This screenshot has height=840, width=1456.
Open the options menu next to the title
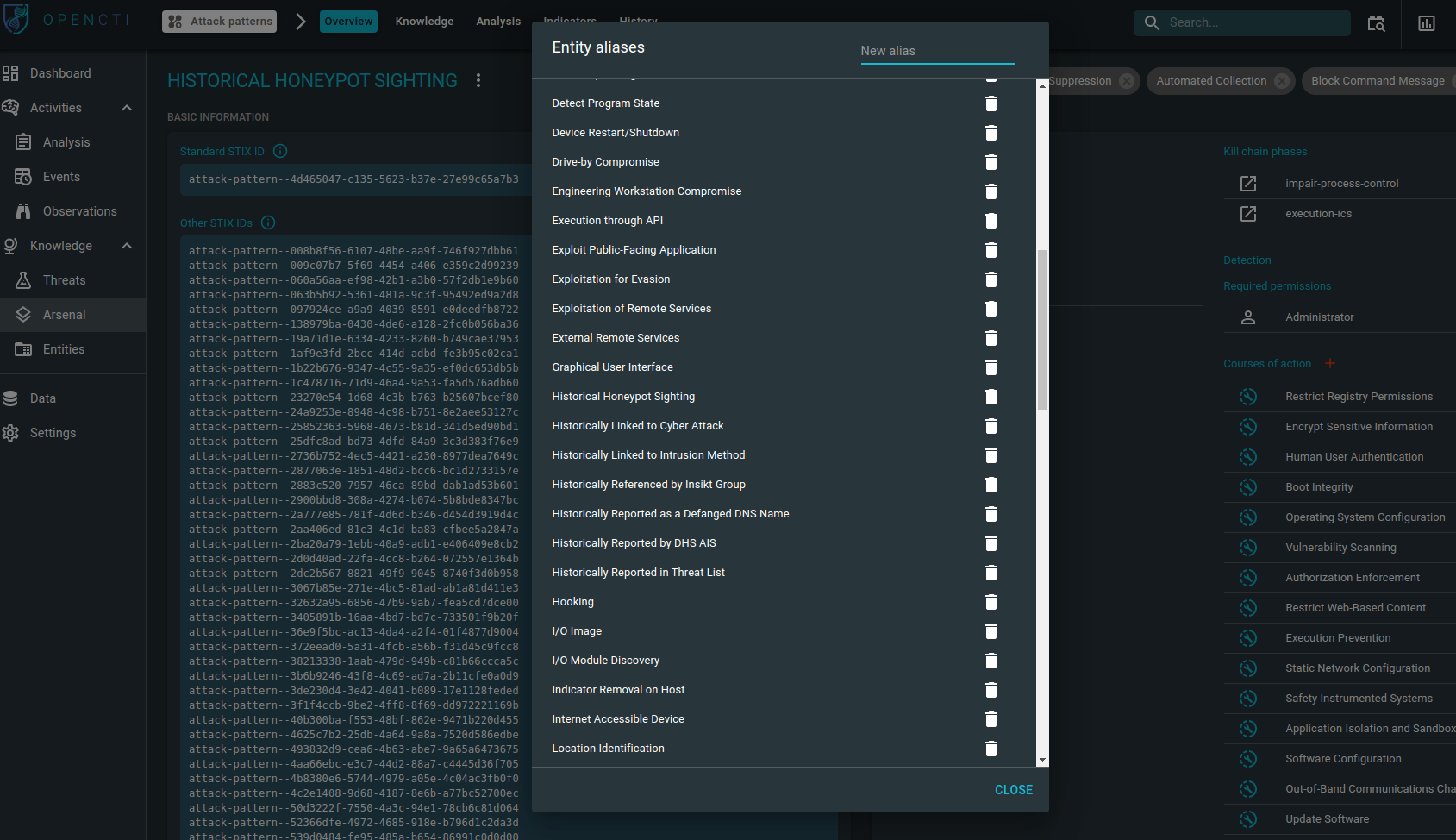[x=478, y=79]
